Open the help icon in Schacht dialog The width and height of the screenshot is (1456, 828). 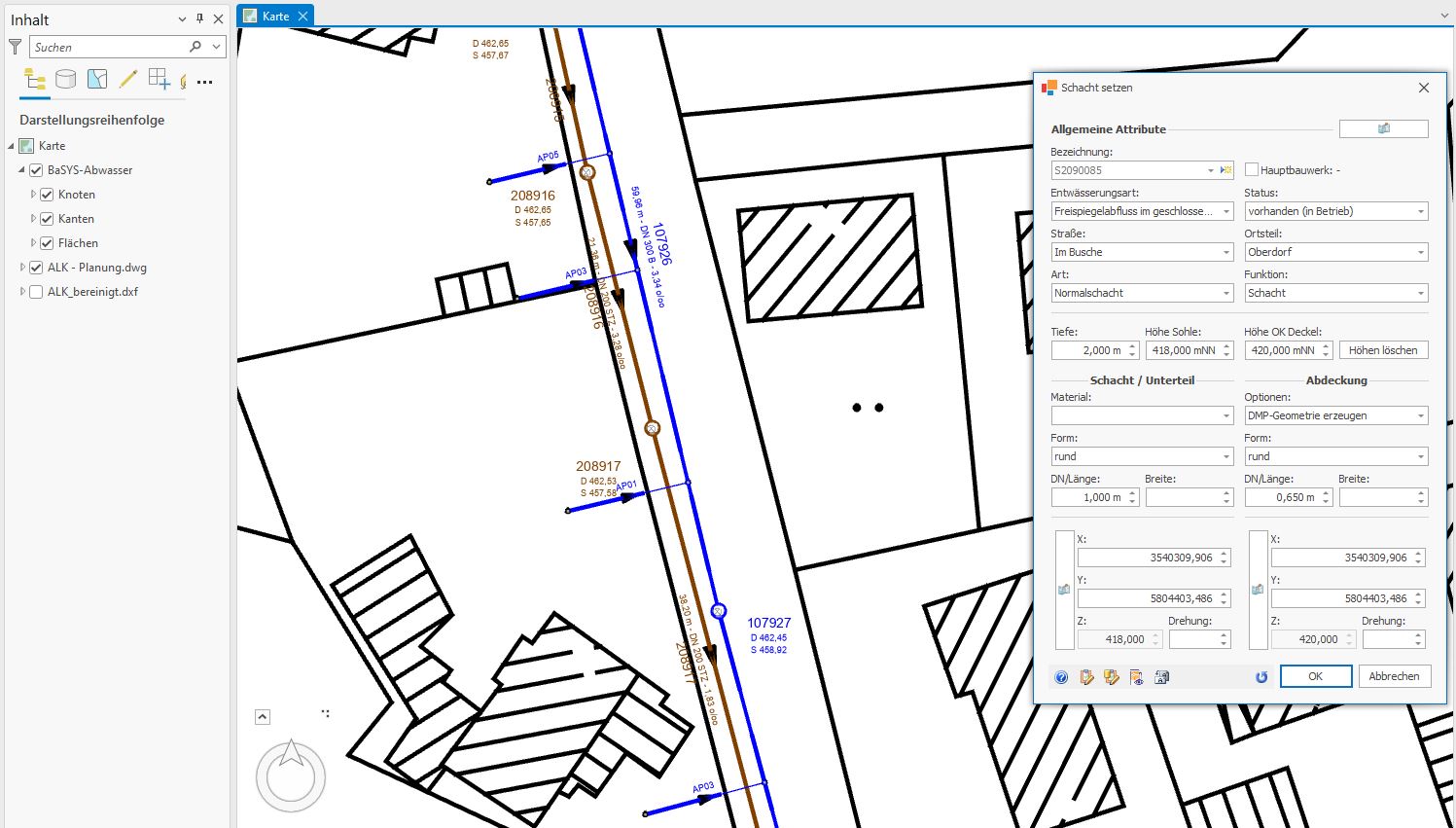tap(1061, 677)
